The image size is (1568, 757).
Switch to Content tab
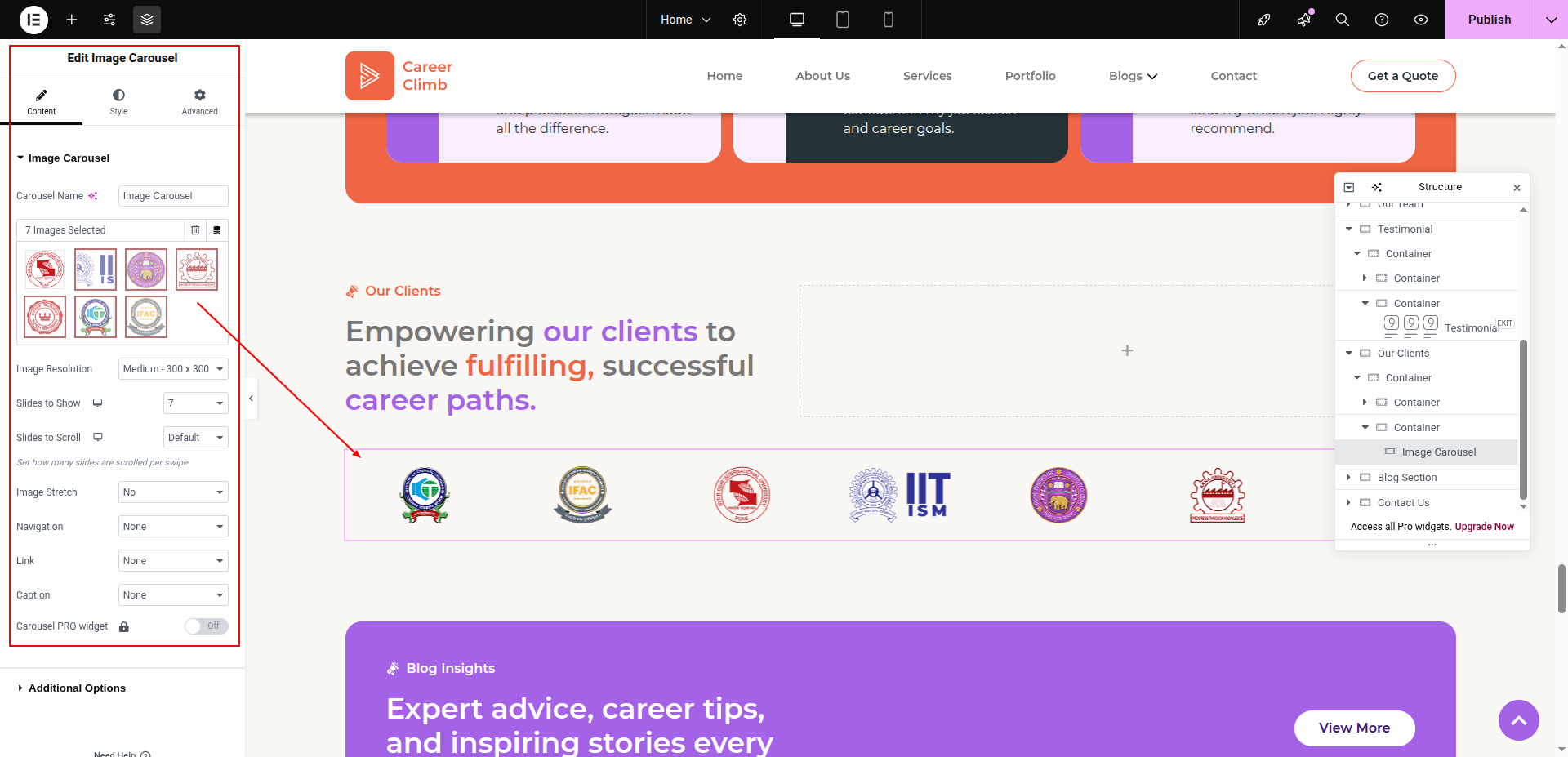41,102
